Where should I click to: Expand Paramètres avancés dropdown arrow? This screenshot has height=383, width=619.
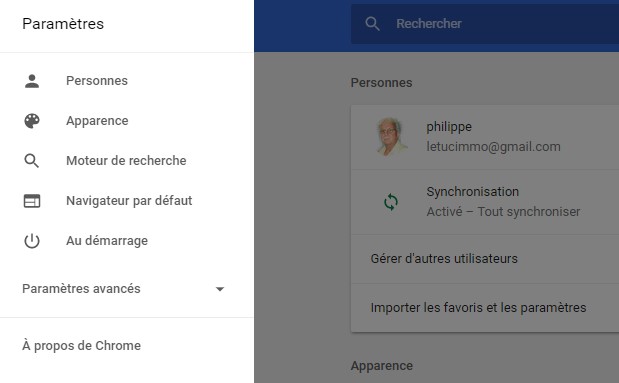click(220, 289)
